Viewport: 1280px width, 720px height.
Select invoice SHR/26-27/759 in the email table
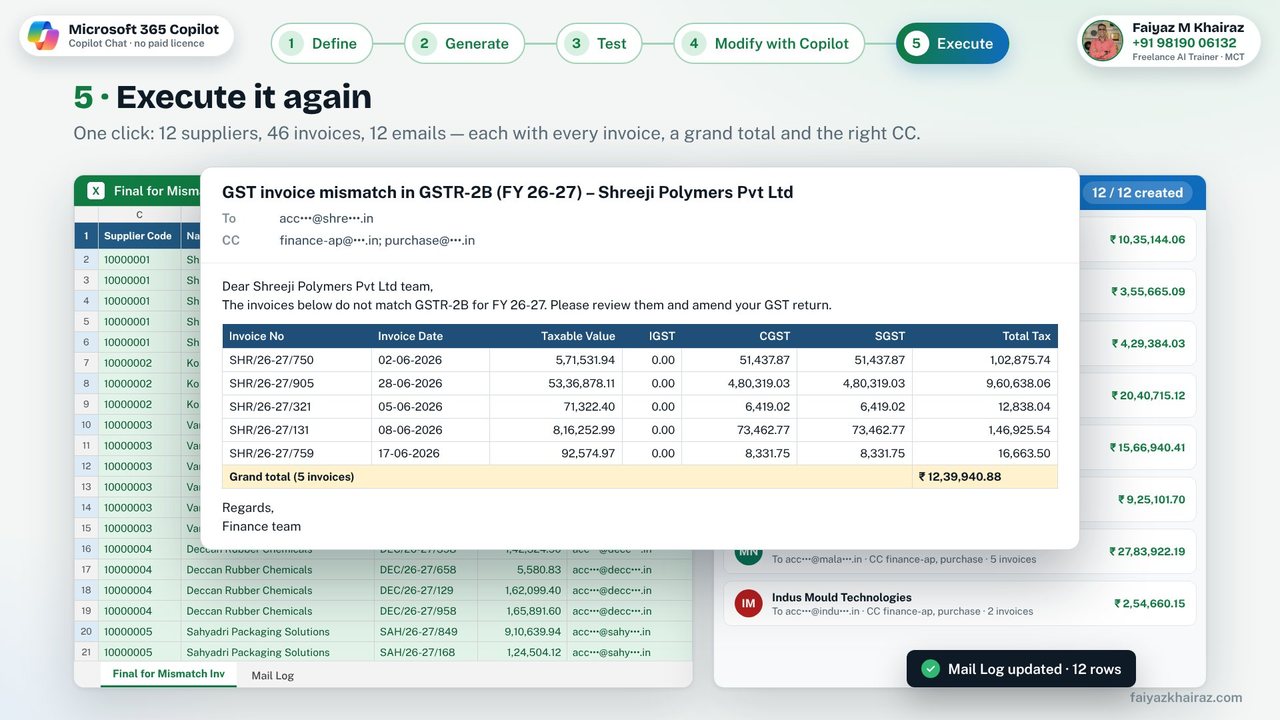click(271, 453)
